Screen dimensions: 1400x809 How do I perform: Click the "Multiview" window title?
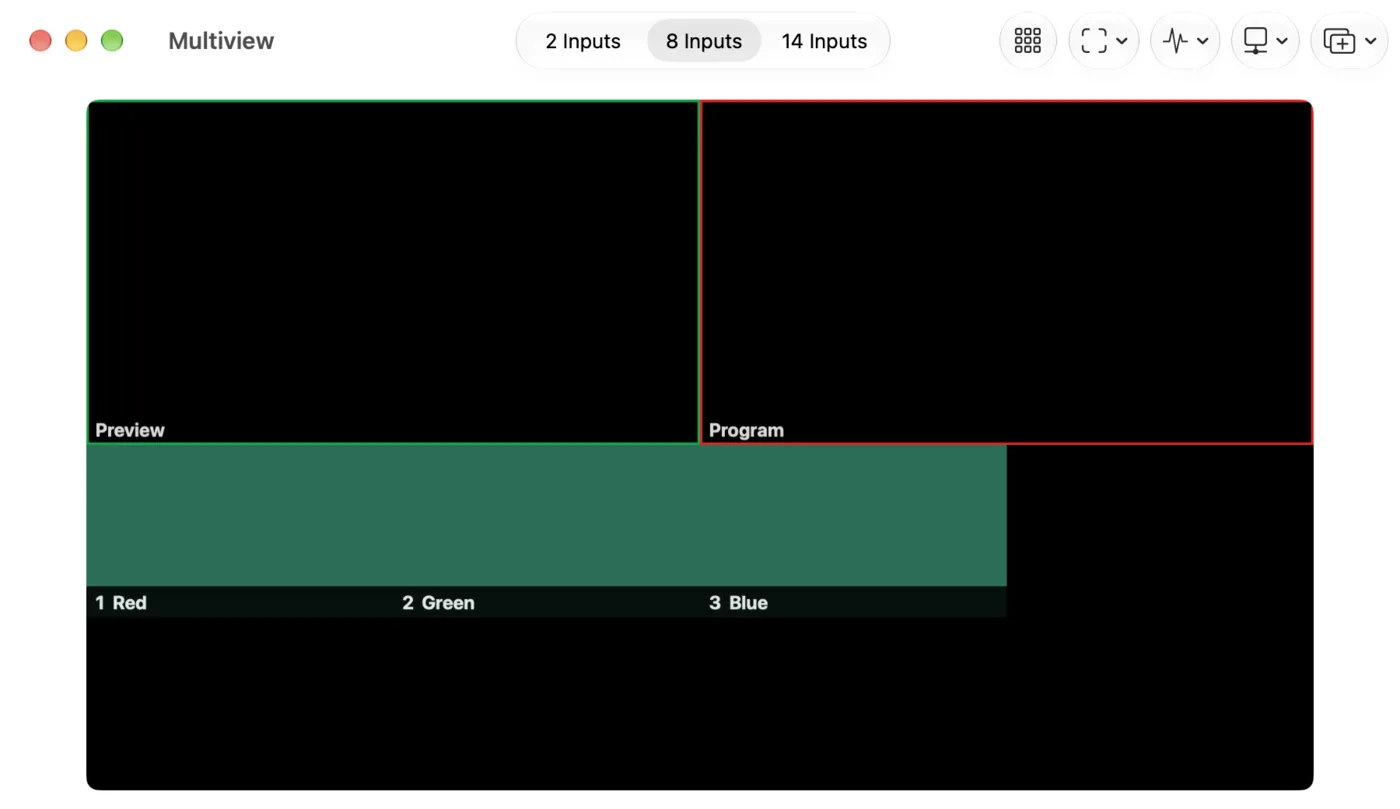point(221,41)
